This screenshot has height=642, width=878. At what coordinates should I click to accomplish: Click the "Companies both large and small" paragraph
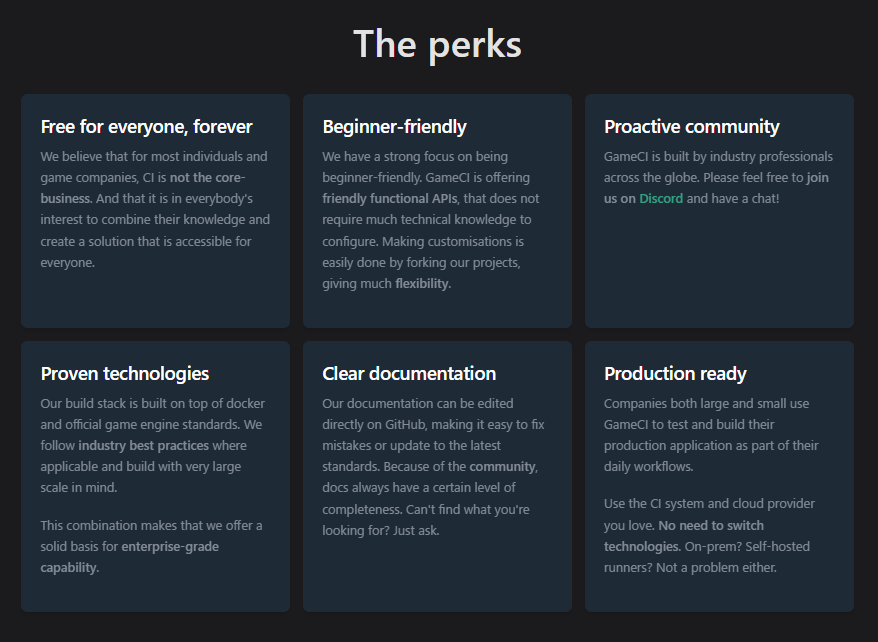(706, 404)
